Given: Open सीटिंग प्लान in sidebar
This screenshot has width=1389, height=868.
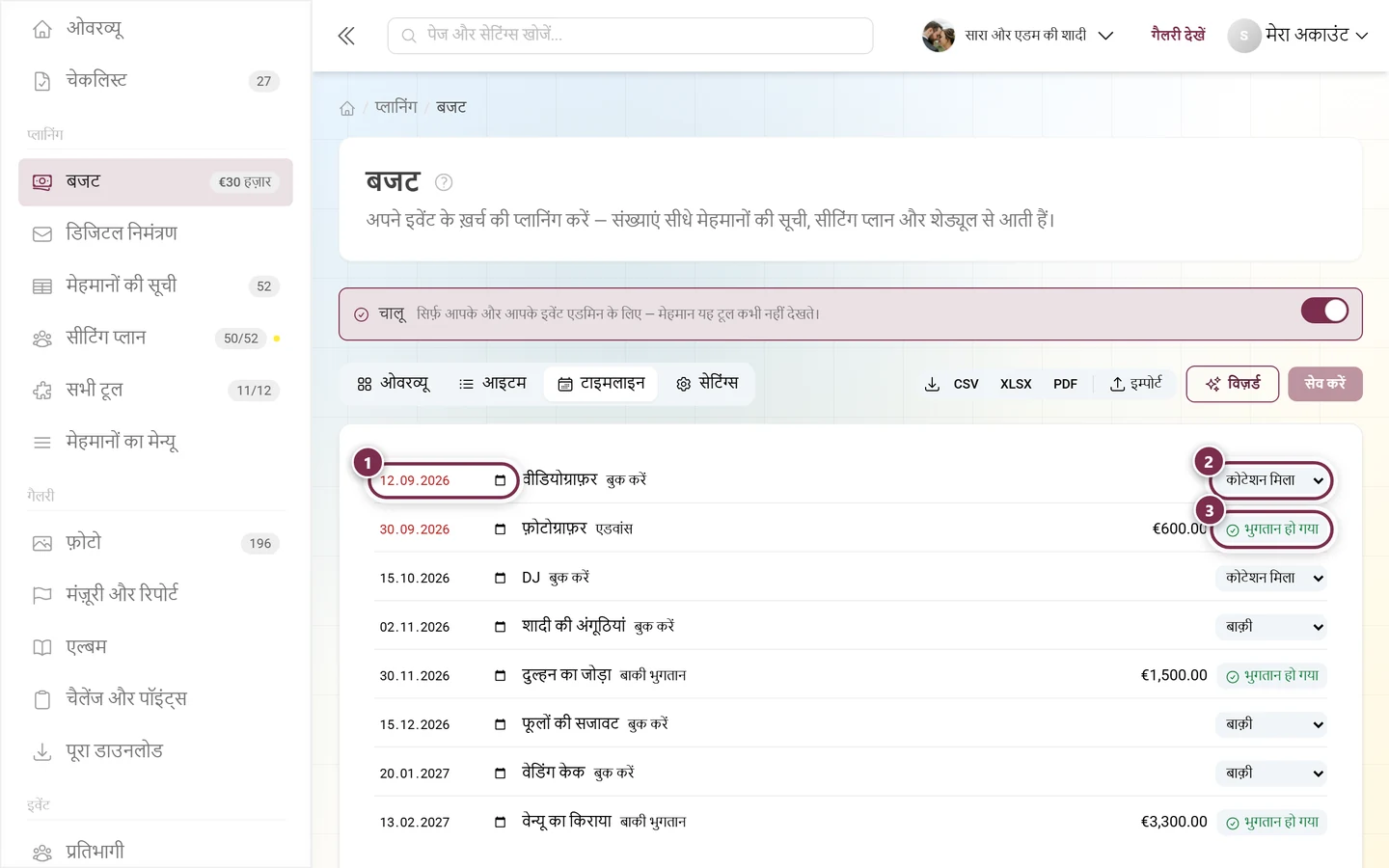Looking at the screenshot, I should click(x=155, y=338).
